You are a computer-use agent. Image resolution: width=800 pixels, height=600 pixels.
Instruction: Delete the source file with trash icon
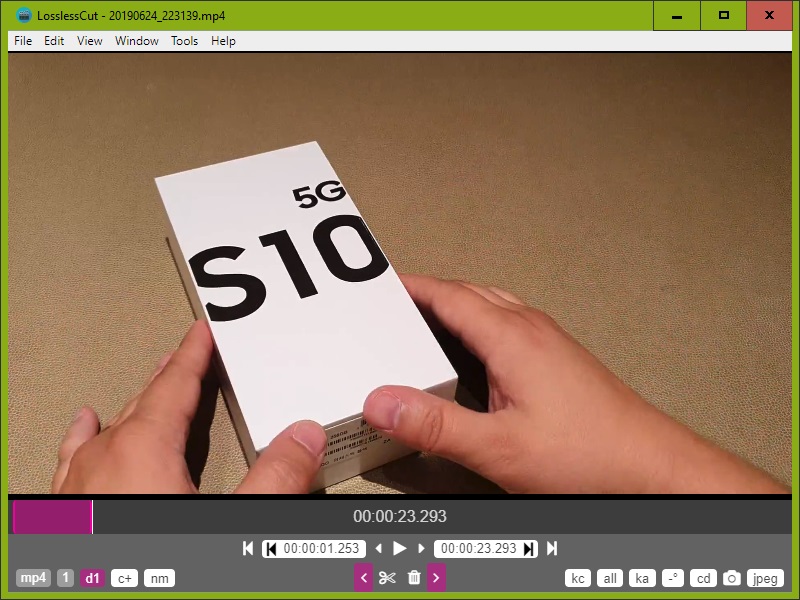(x=414, y=578)
